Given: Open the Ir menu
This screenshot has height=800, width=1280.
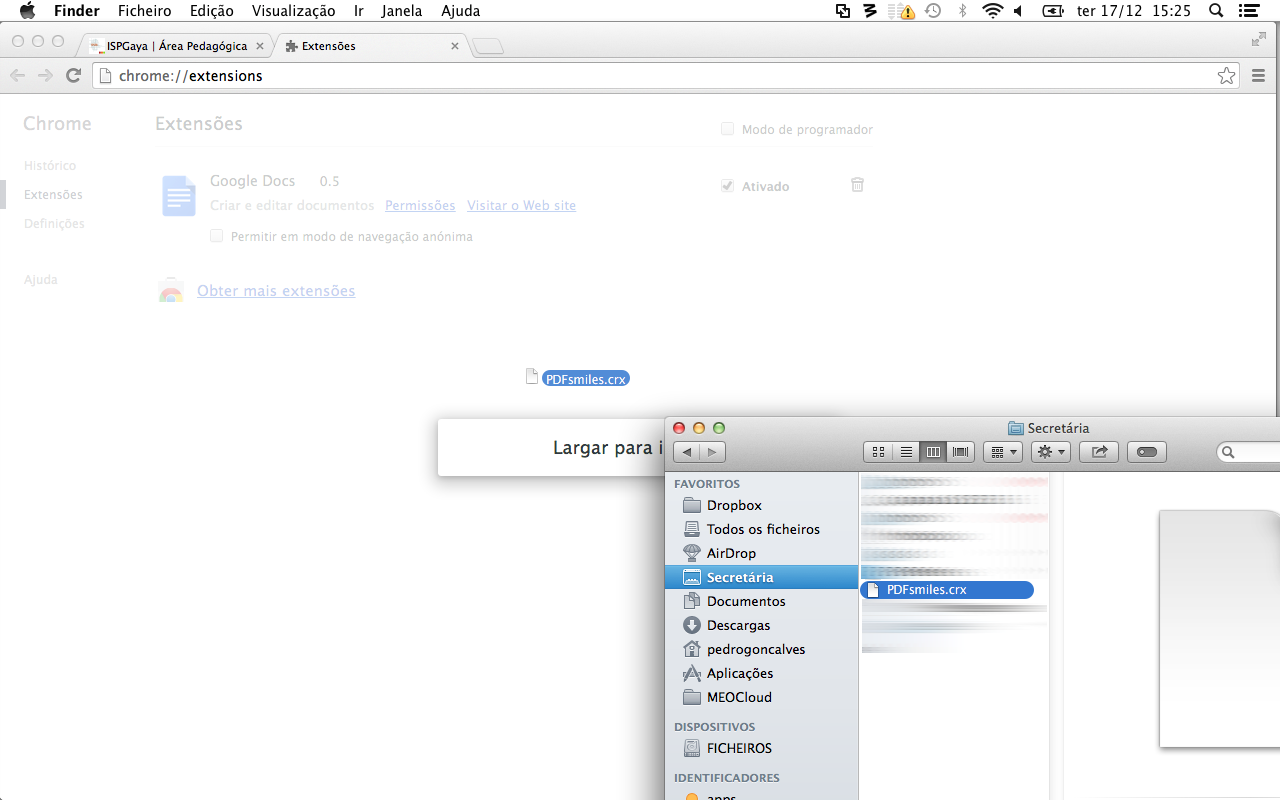Looking at the screenshot, I should tap(359, 11).
